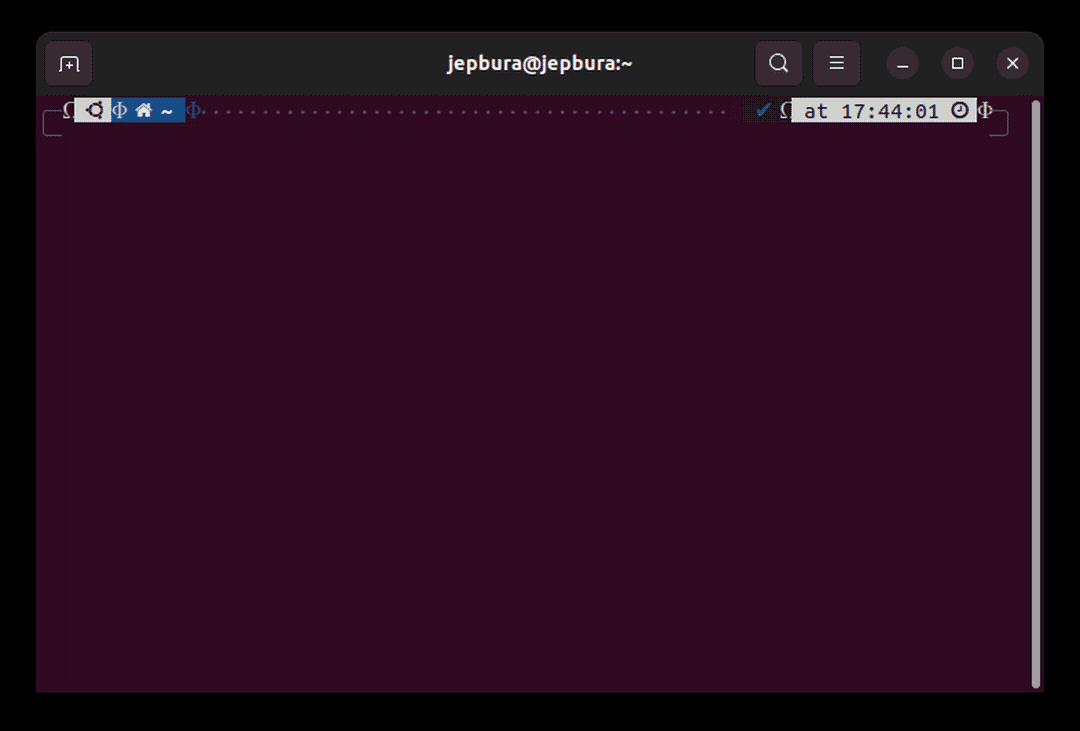Click the blue checkmark status icon

764,110
